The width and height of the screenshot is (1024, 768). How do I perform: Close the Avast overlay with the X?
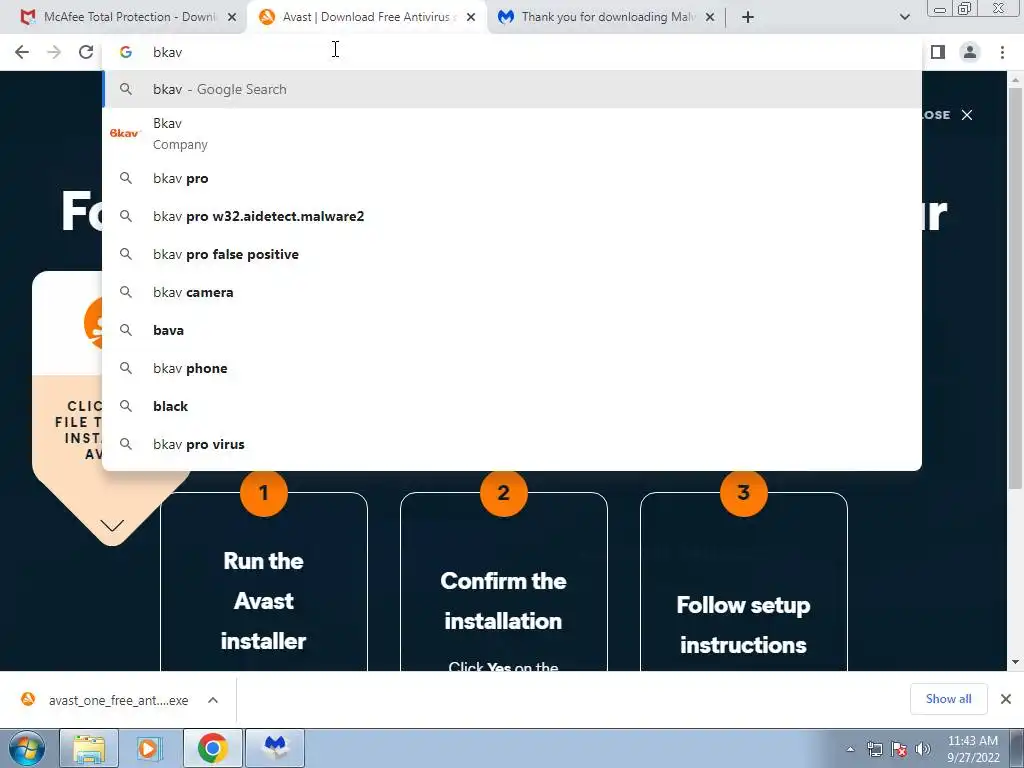pos(967,115)
